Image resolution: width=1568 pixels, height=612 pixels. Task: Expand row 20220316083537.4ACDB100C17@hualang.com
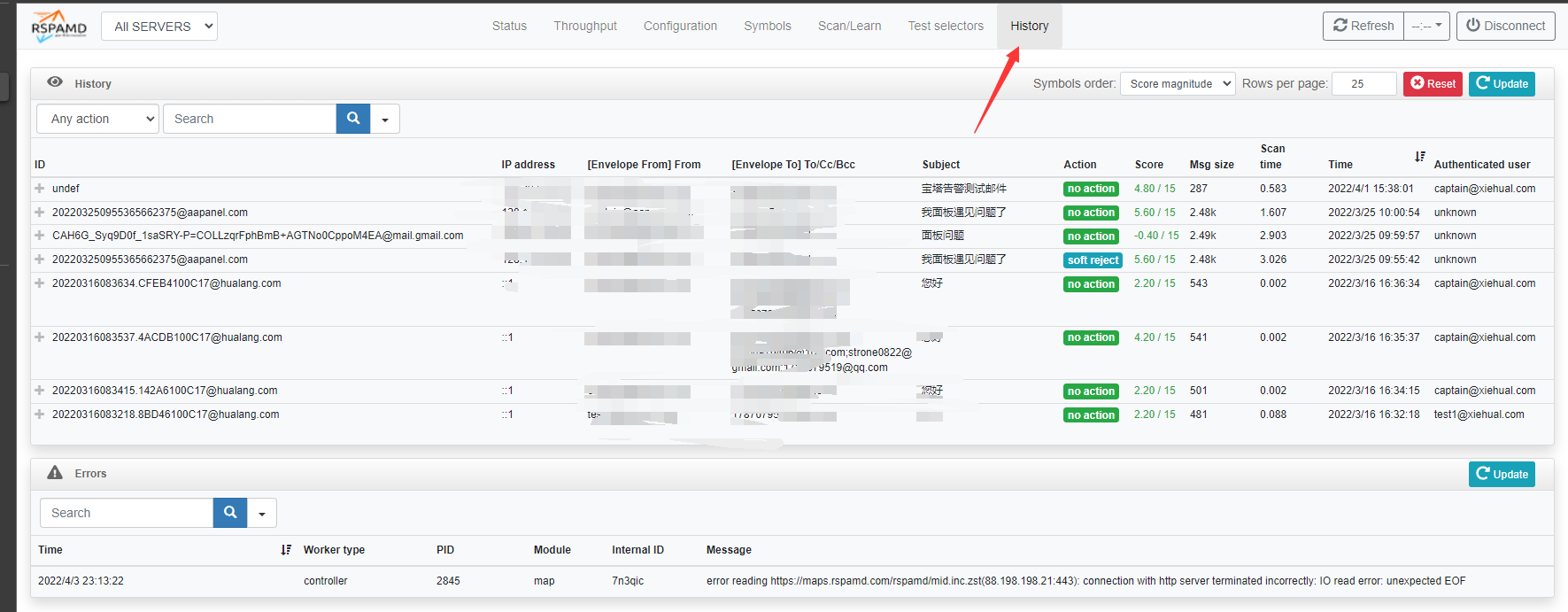tap(40, 337)
